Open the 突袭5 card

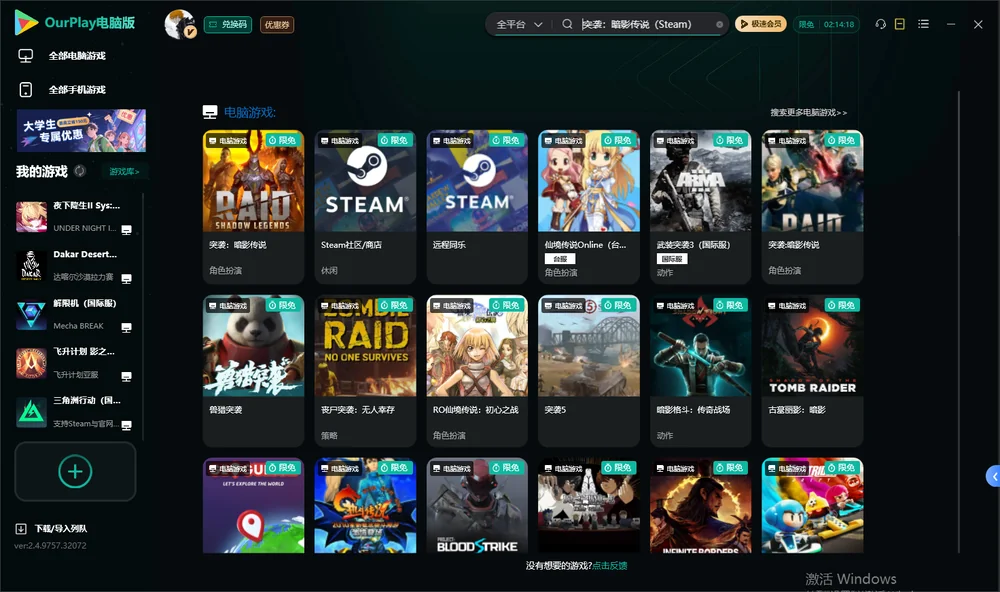589,371
